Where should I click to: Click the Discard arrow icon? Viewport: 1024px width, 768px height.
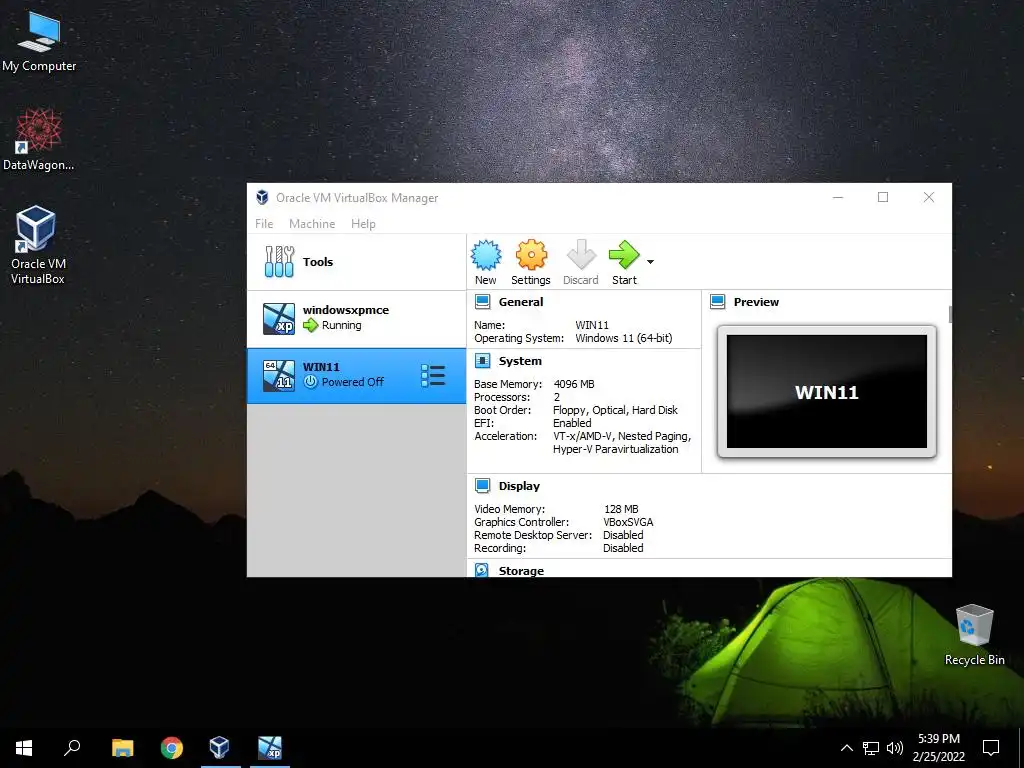point(581,255)
